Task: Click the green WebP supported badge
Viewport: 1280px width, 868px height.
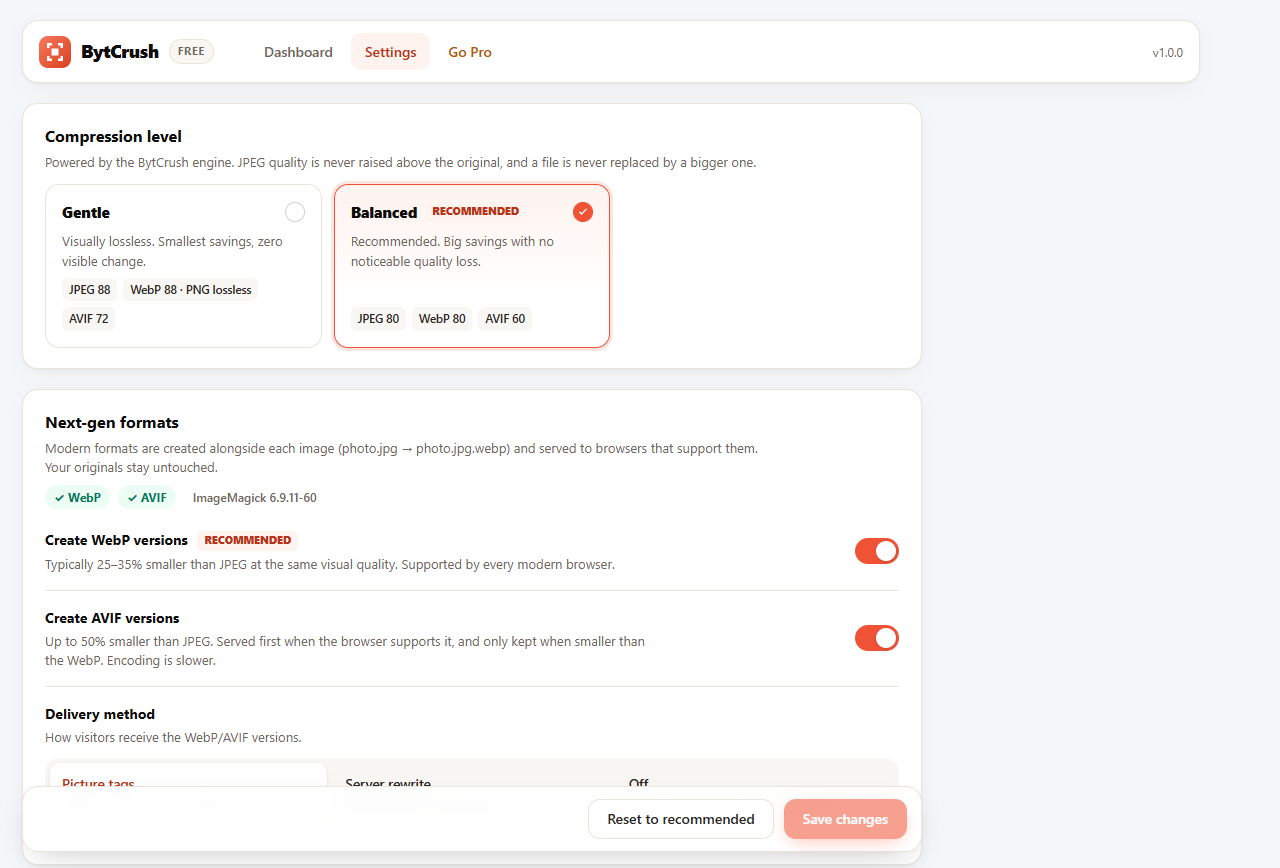Action: [78, 497]
